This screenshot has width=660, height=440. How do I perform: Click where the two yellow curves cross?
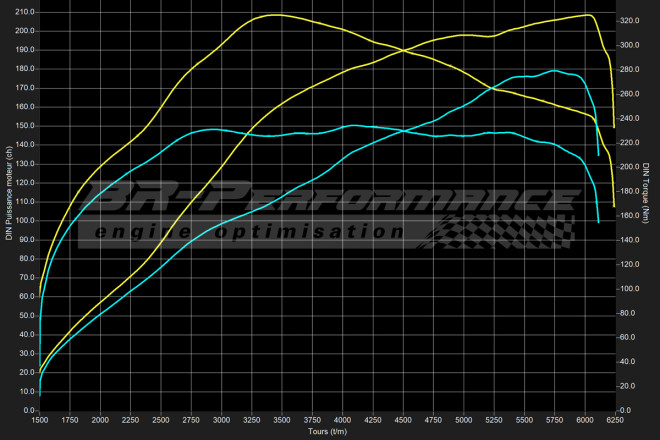click(403, 50)
